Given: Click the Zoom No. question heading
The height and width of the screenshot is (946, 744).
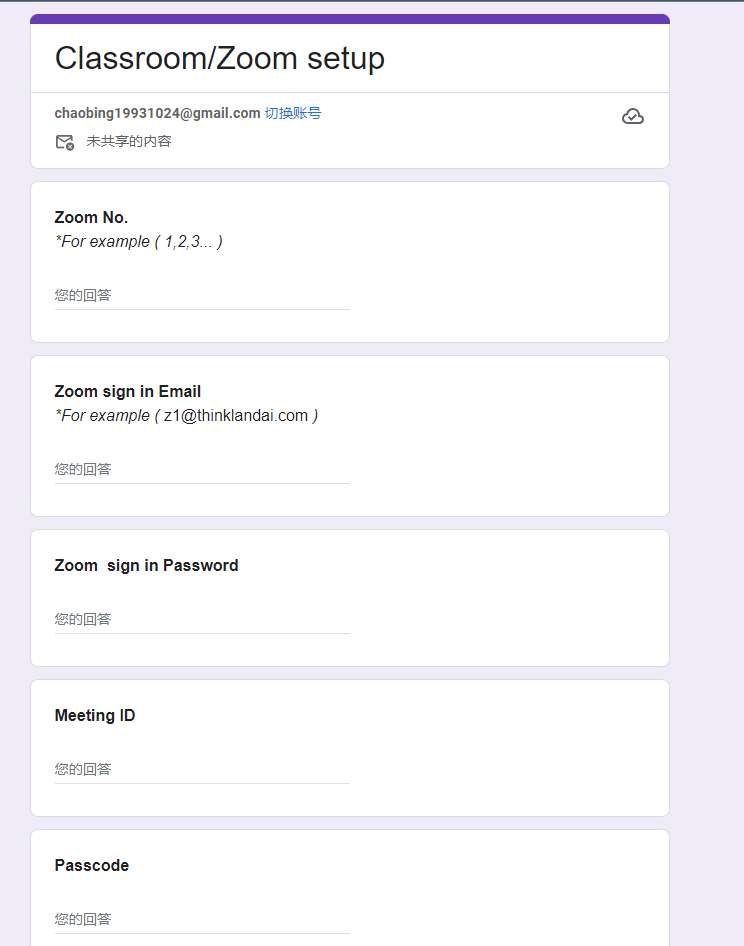Looking at the screenshot, I should [91, 218].
